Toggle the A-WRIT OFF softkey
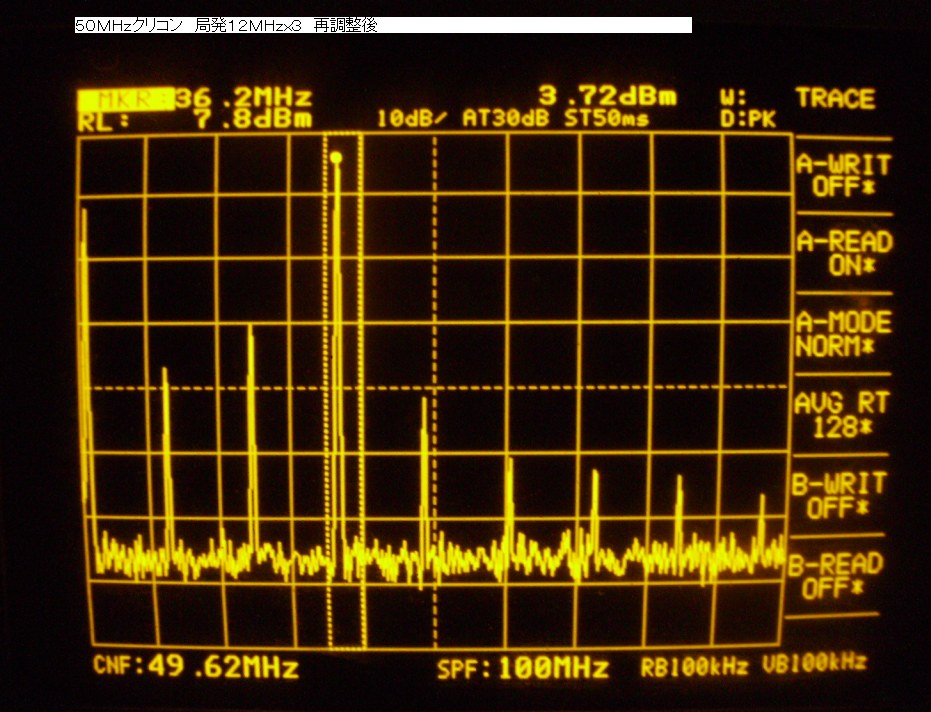Image resolution: width=931 pixels, height=712 pixels. [x=843, y=176]
